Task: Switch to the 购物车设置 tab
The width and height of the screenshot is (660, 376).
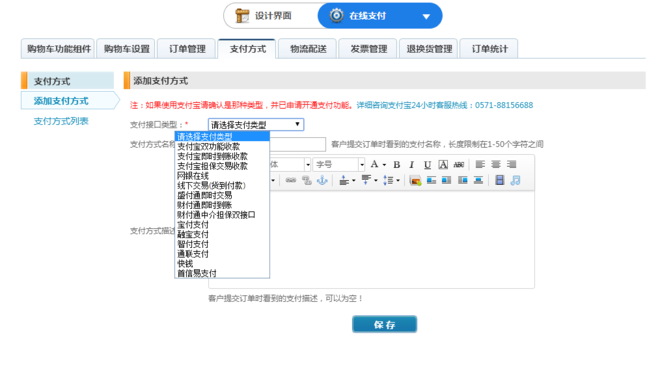Action: 127,49
